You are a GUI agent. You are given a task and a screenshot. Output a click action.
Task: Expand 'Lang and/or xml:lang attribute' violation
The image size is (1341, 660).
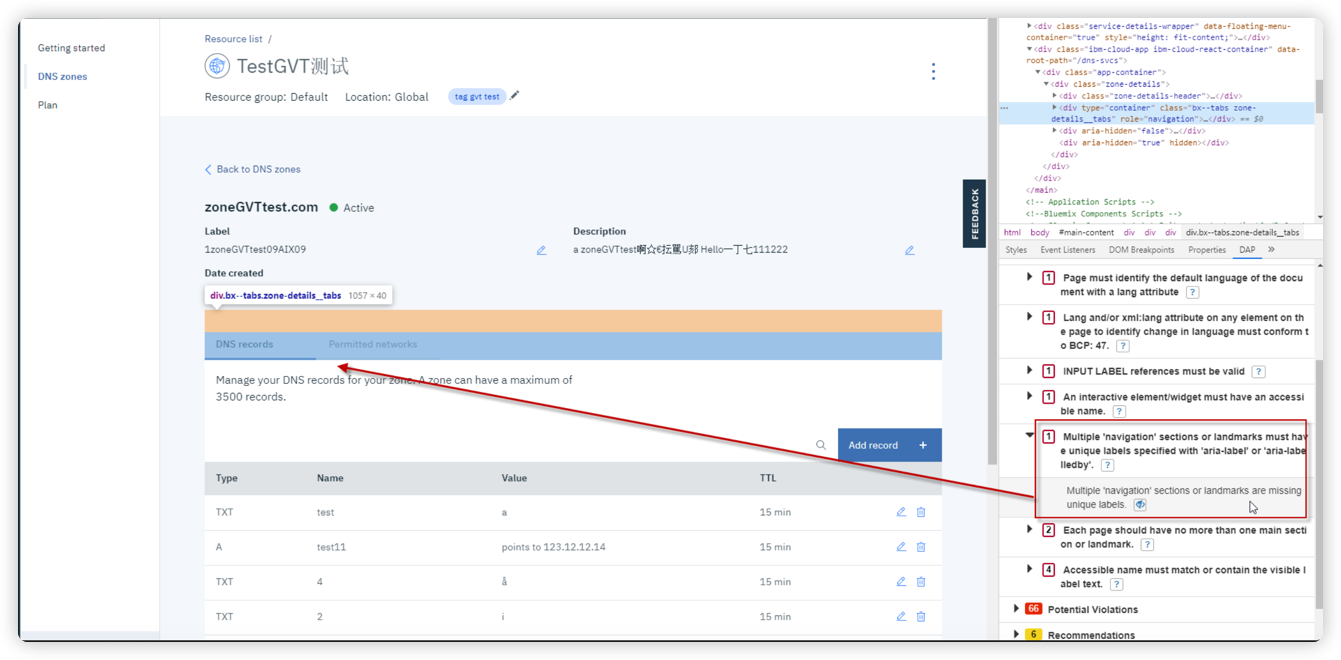coord(1029,317)
